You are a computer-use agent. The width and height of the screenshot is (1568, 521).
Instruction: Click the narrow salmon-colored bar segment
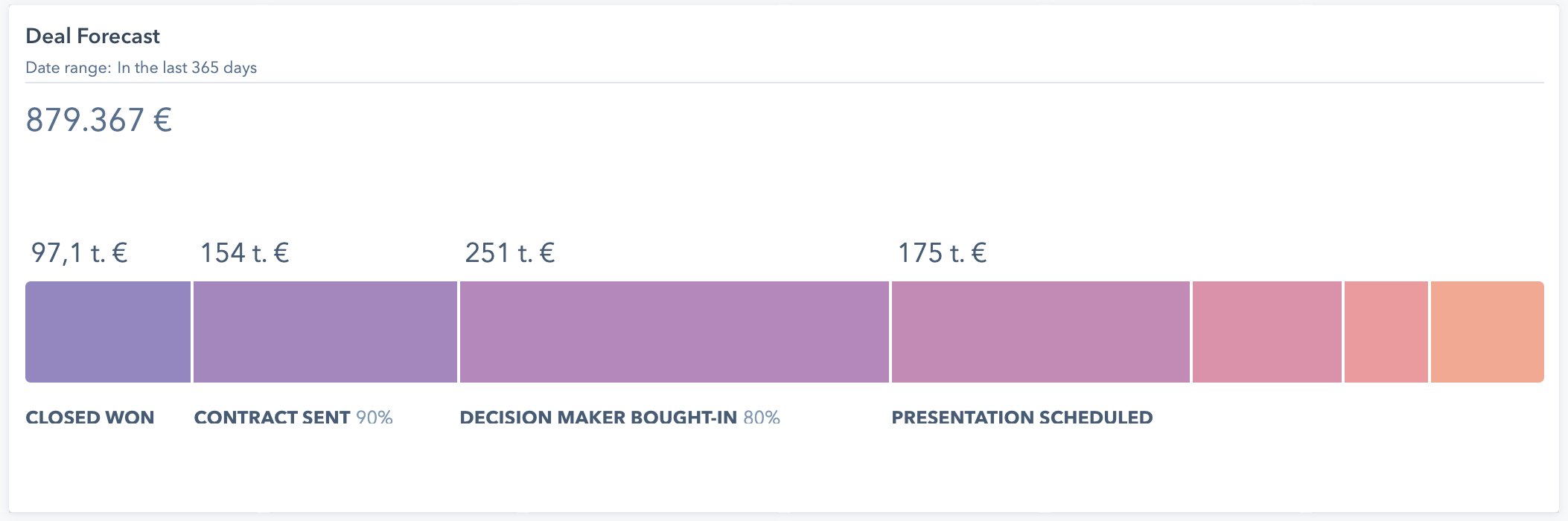pyautogui.click(x=1386, y=332)
